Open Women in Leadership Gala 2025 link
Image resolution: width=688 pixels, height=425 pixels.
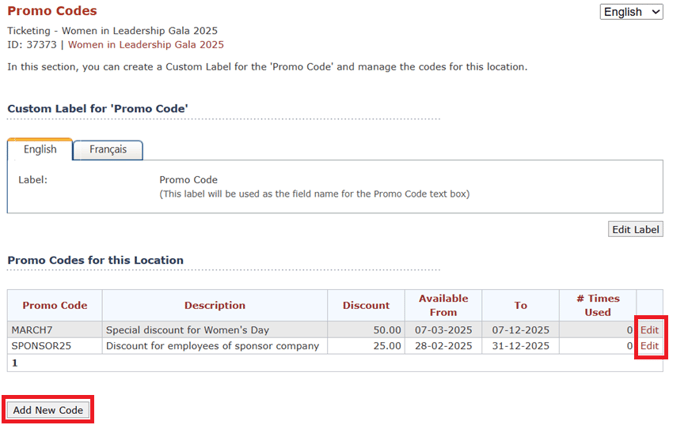point(146,45)
